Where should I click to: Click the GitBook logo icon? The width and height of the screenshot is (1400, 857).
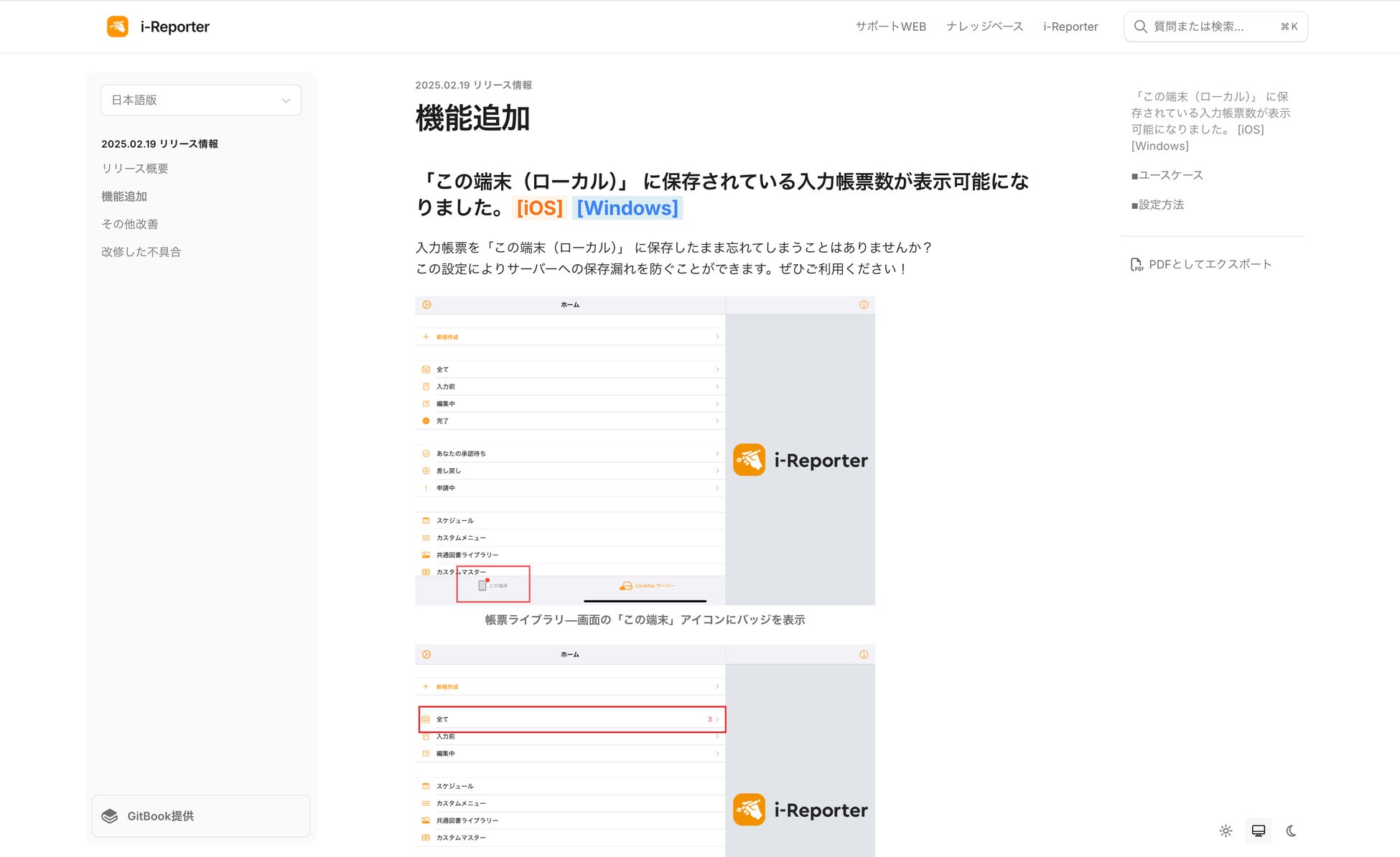(x=110, y=816)
